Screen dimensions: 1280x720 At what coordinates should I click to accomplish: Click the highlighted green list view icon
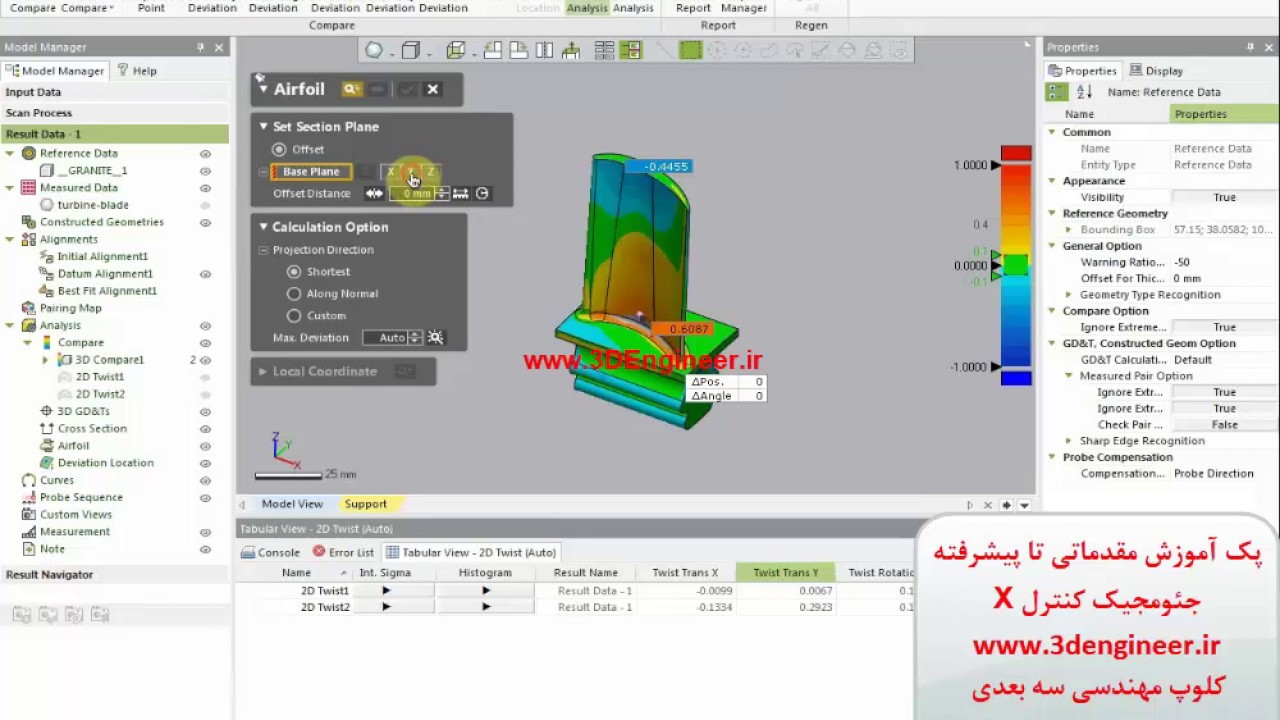click(x=630, y=50)
